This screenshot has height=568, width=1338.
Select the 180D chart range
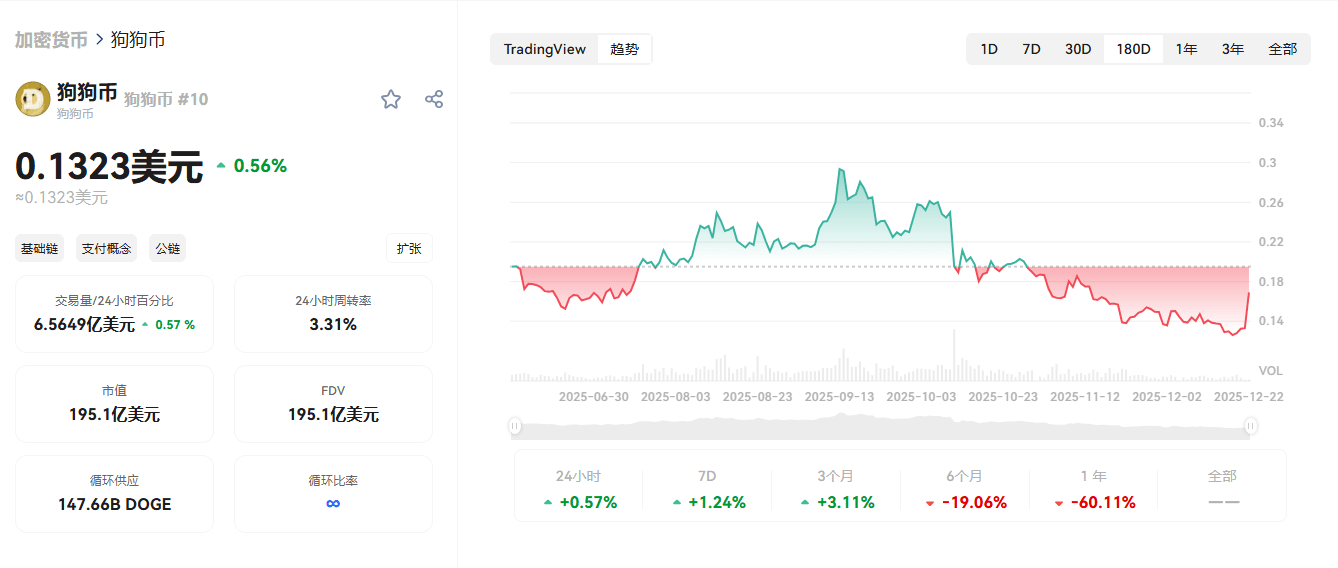(x=1133, y=49)
